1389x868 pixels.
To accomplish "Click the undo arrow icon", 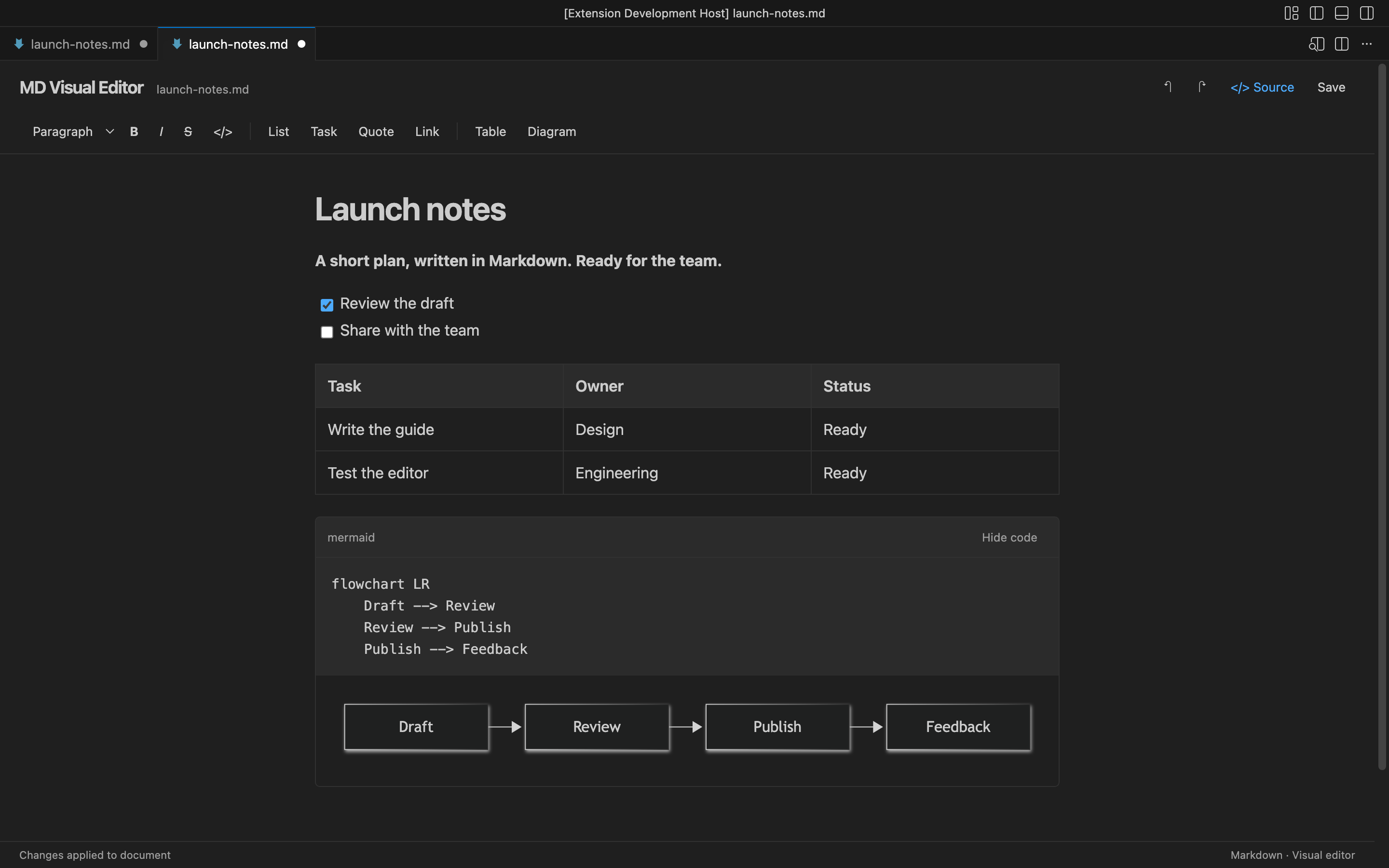I will click(x=1168, y=87).
